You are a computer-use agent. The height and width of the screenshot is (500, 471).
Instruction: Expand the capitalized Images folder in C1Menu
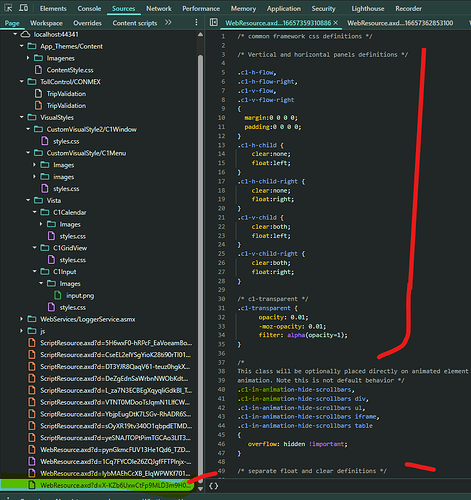[x=34, y=165]
